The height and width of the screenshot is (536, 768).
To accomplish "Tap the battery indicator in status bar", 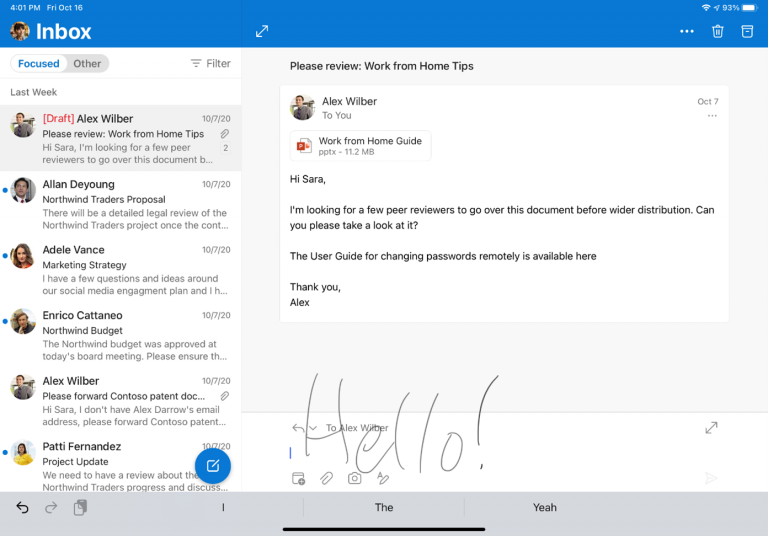I will point(750,7).
